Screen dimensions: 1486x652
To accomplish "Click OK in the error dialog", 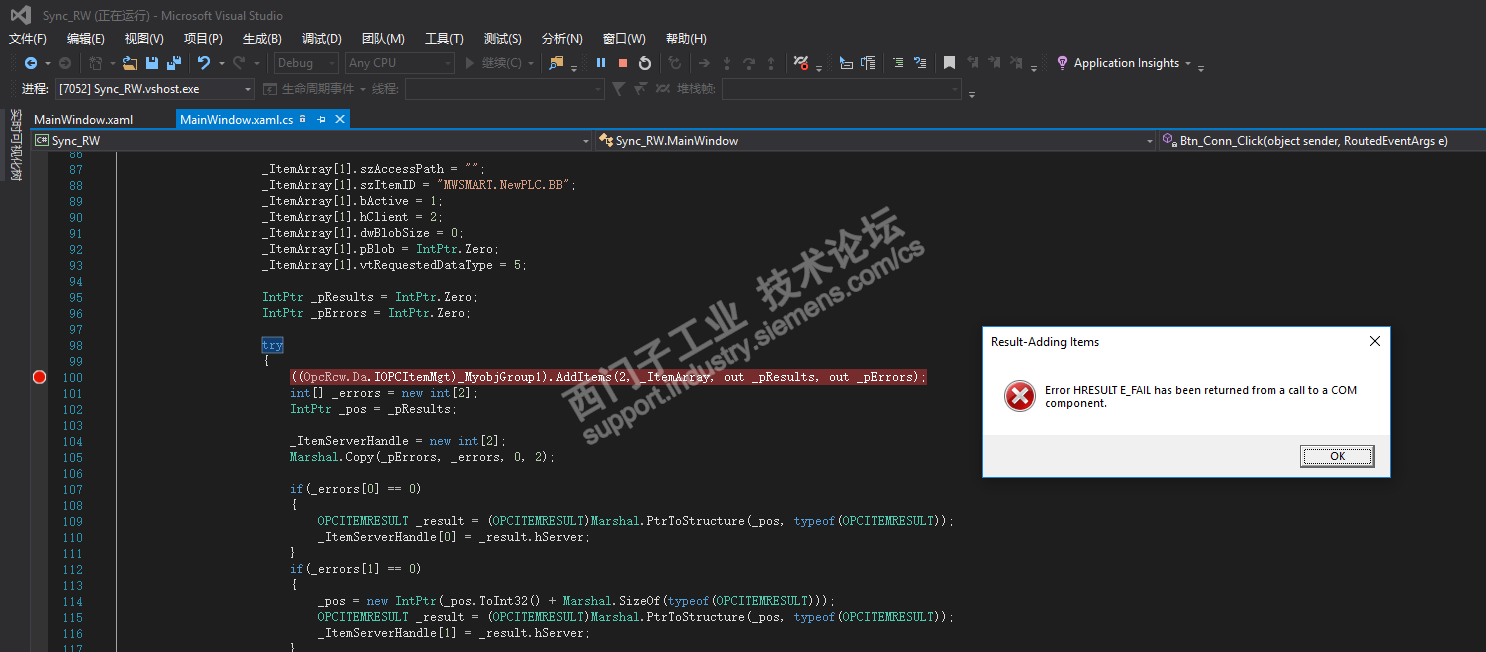I will click(1337, 456).
